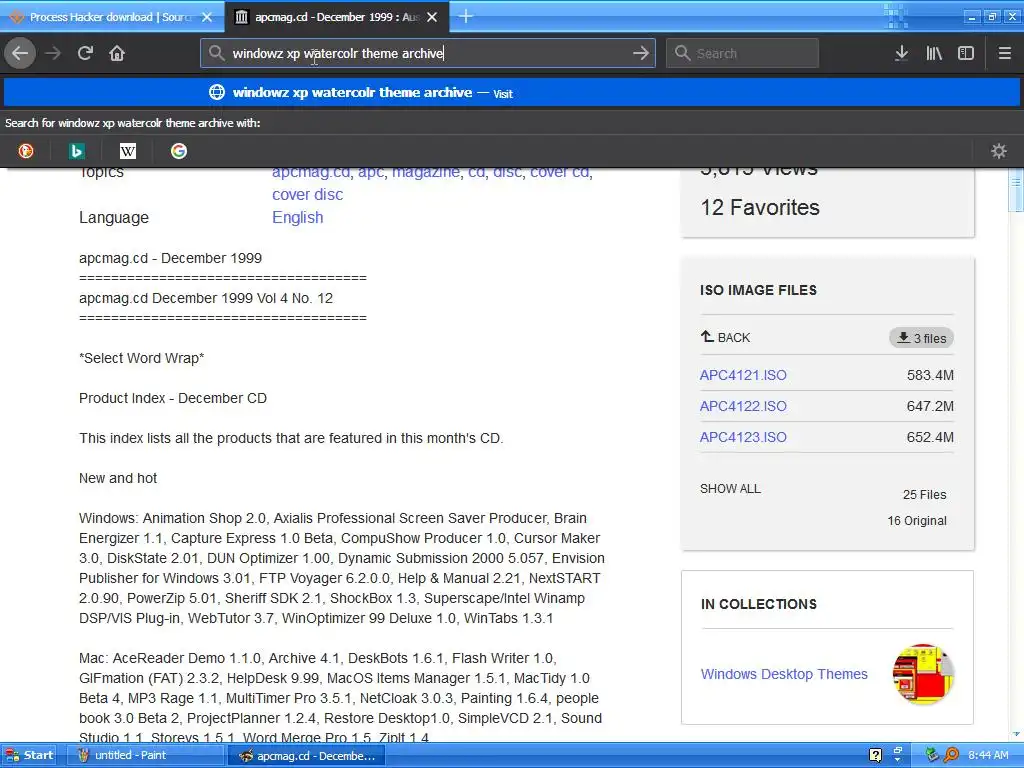Toggle the sidebar view icon
Image resolution: width=1024 pixels, height=768 pixels.
(966, 53)
